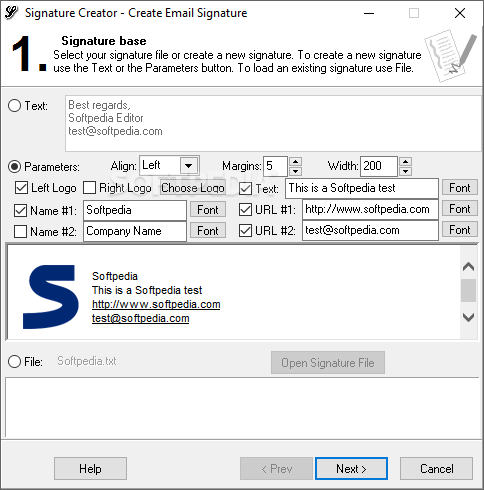
Task: Enable the Name #2 checkbox
Action: [x=21, y=231]
